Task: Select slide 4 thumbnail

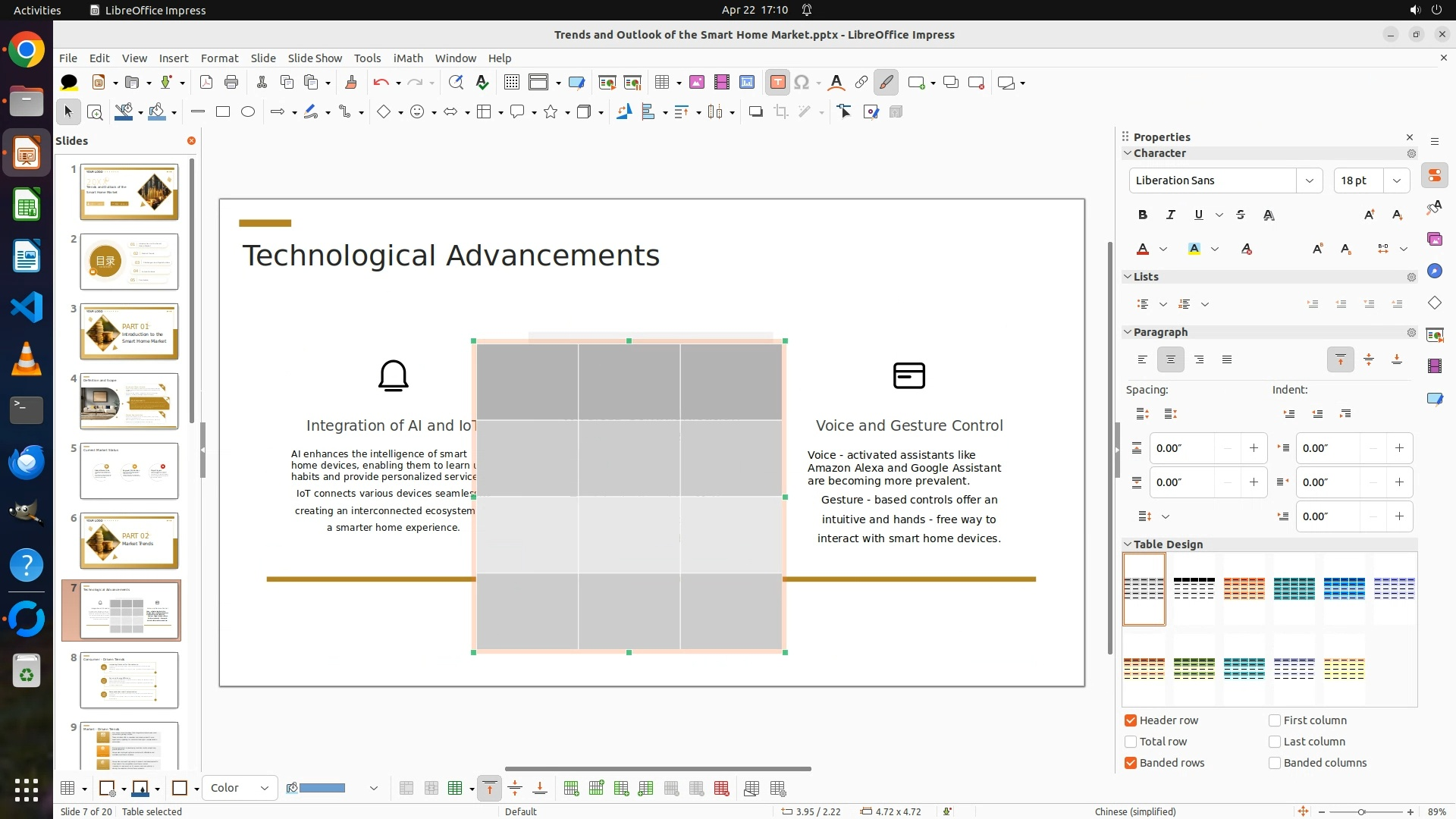Action: (129, 401)
